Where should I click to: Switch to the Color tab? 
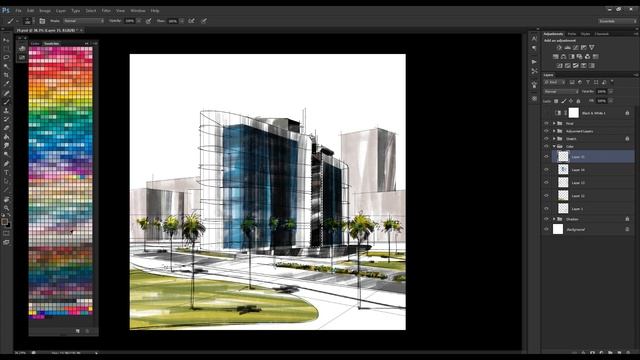pos(36,43)
